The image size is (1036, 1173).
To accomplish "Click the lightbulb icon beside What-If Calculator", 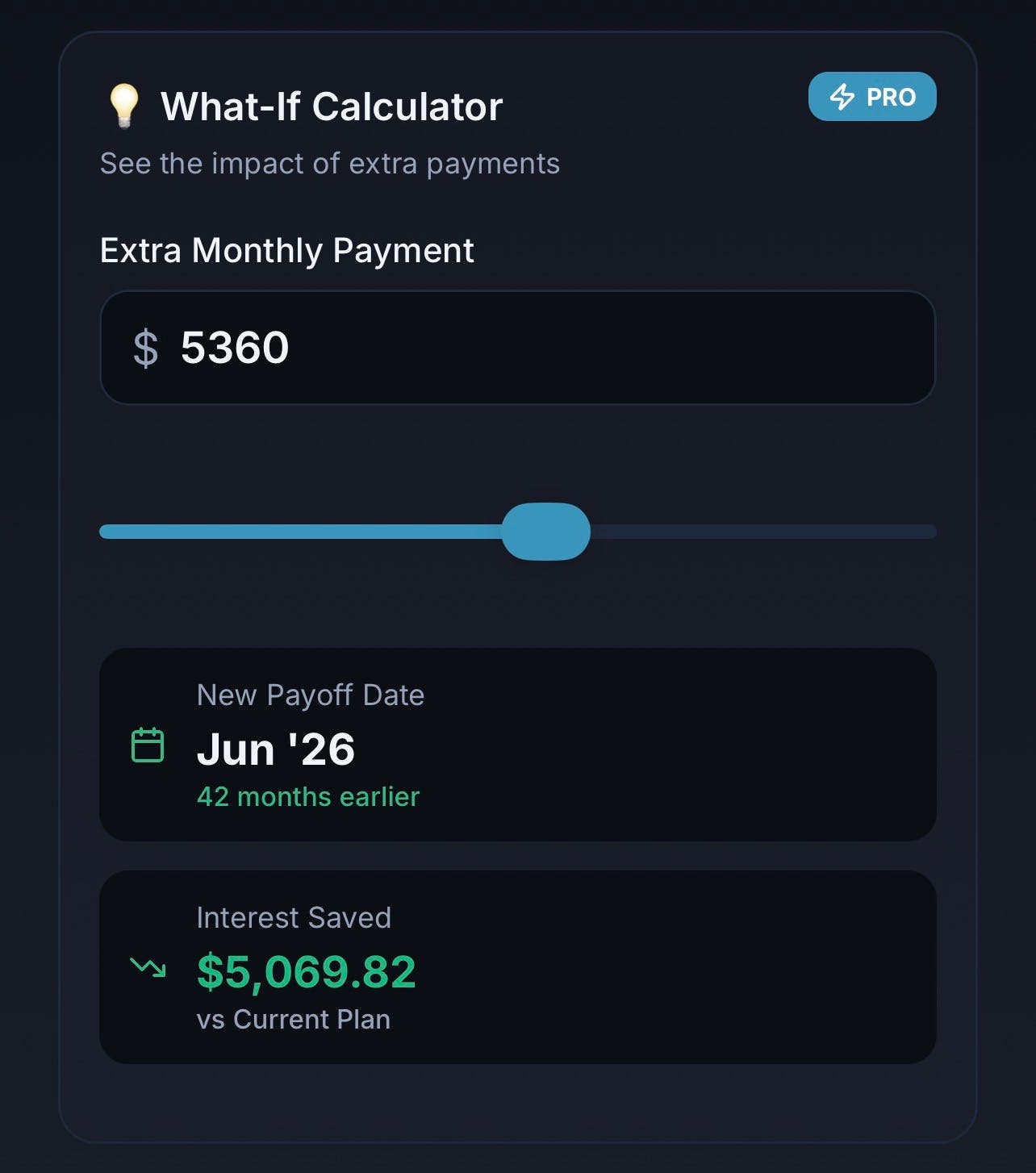I will [124, 106].
